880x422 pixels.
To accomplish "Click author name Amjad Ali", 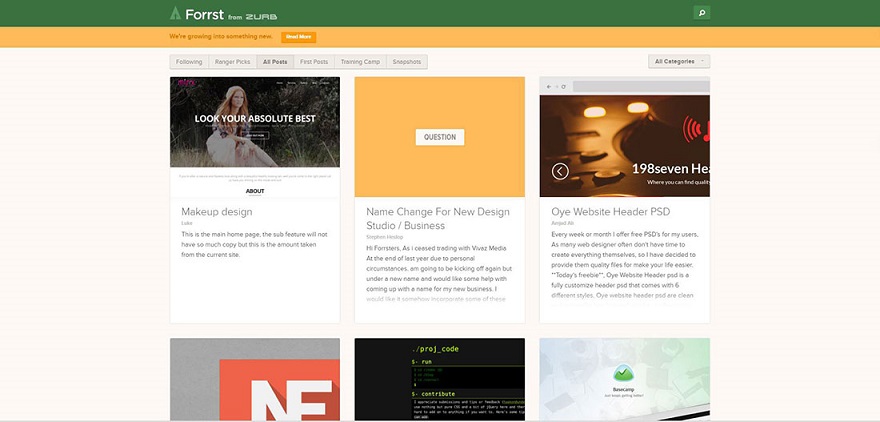I will point(562,223).
